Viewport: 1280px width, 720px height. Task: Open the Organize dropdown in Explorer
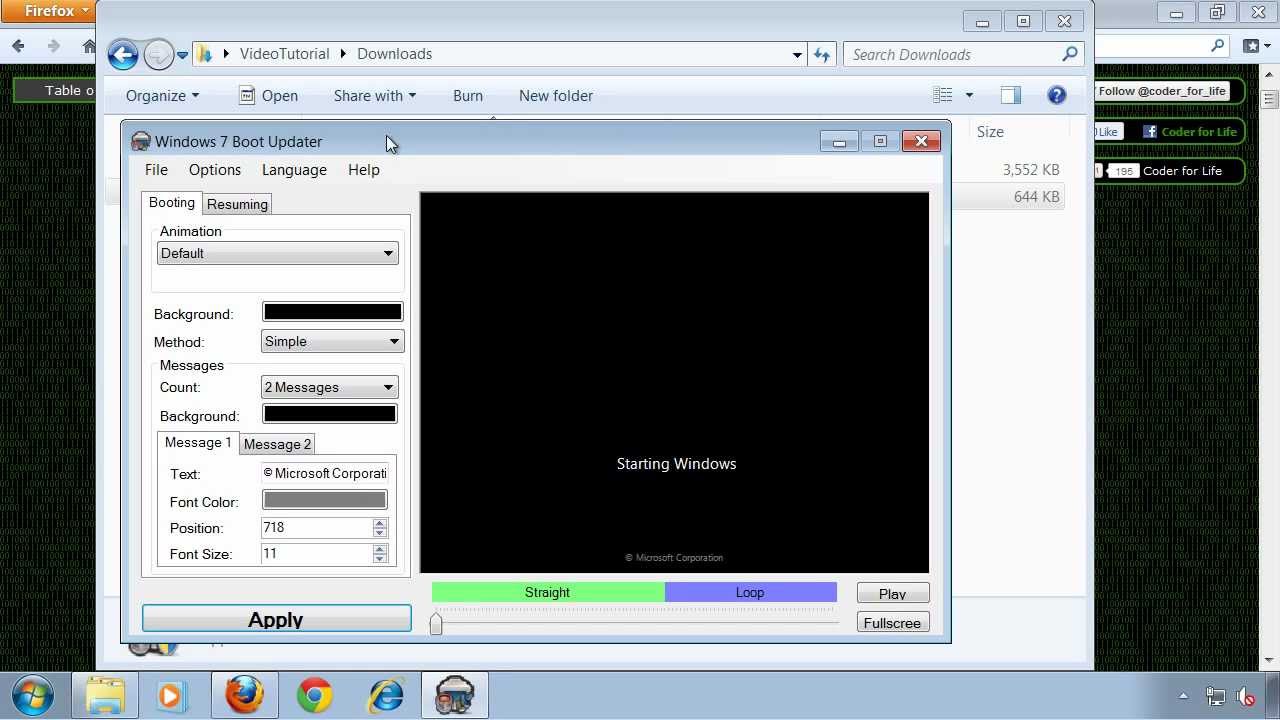pos(162,96)
